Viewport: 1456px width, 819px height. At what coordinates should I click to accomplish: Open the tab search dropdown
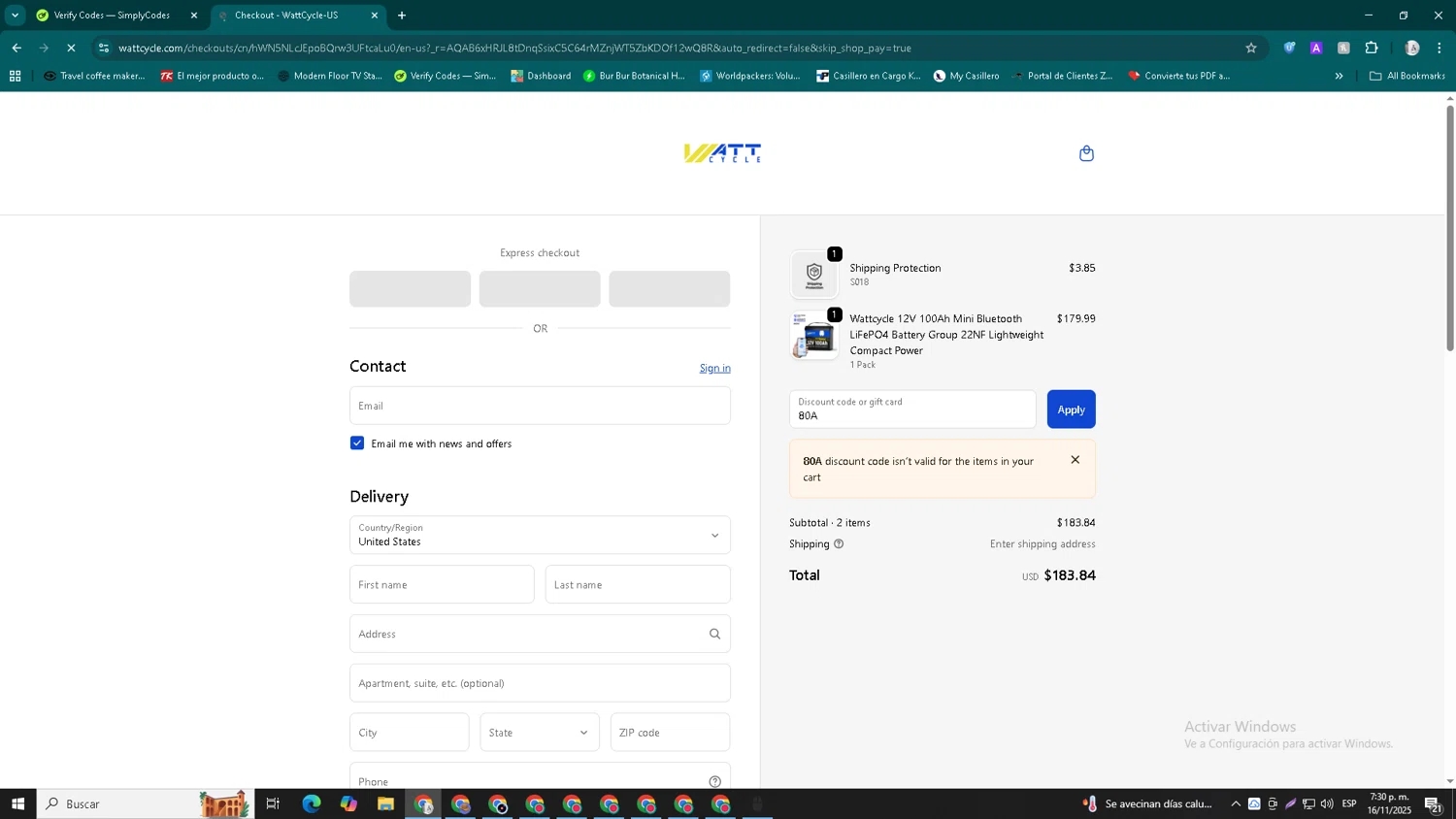click(x=15, y=16)
